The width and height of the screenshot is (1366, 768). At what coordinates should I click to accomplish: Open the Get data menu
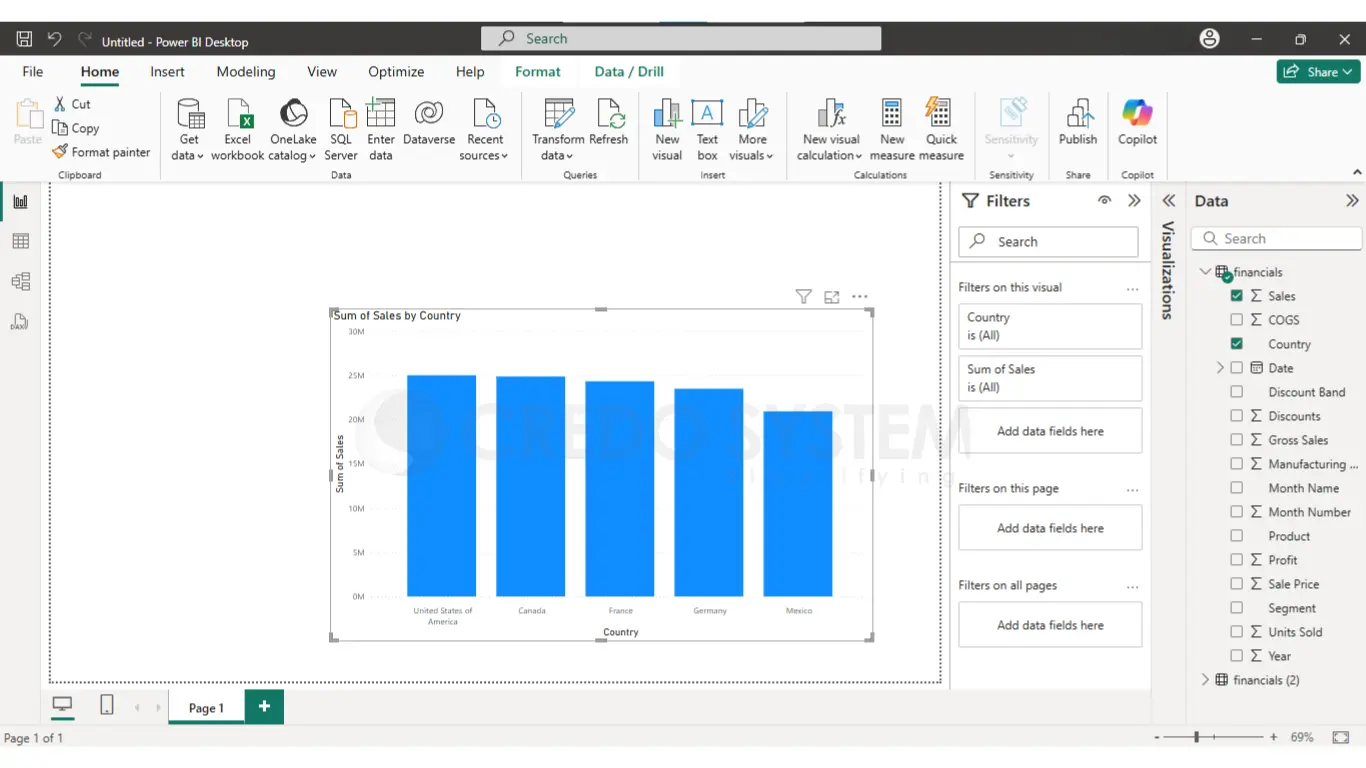click(188, 129)
